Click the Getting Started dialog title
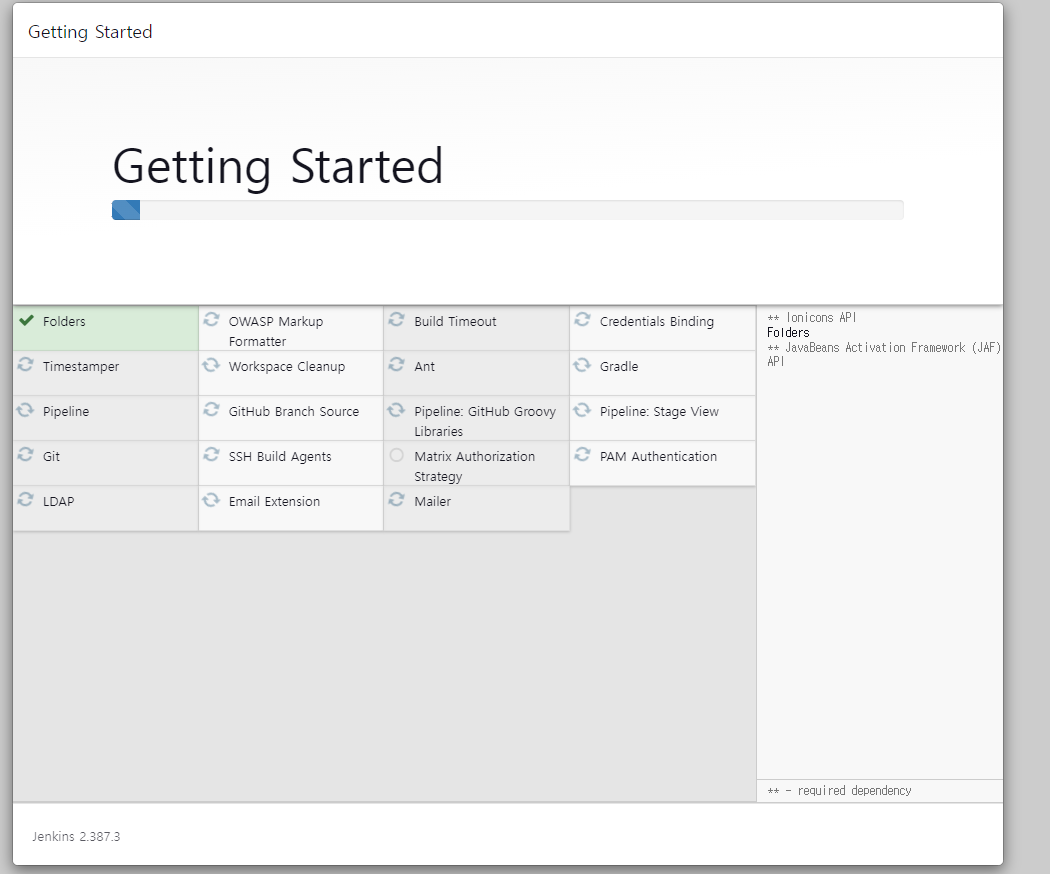This screenshot has width=1050, height=874. (90, 32)
